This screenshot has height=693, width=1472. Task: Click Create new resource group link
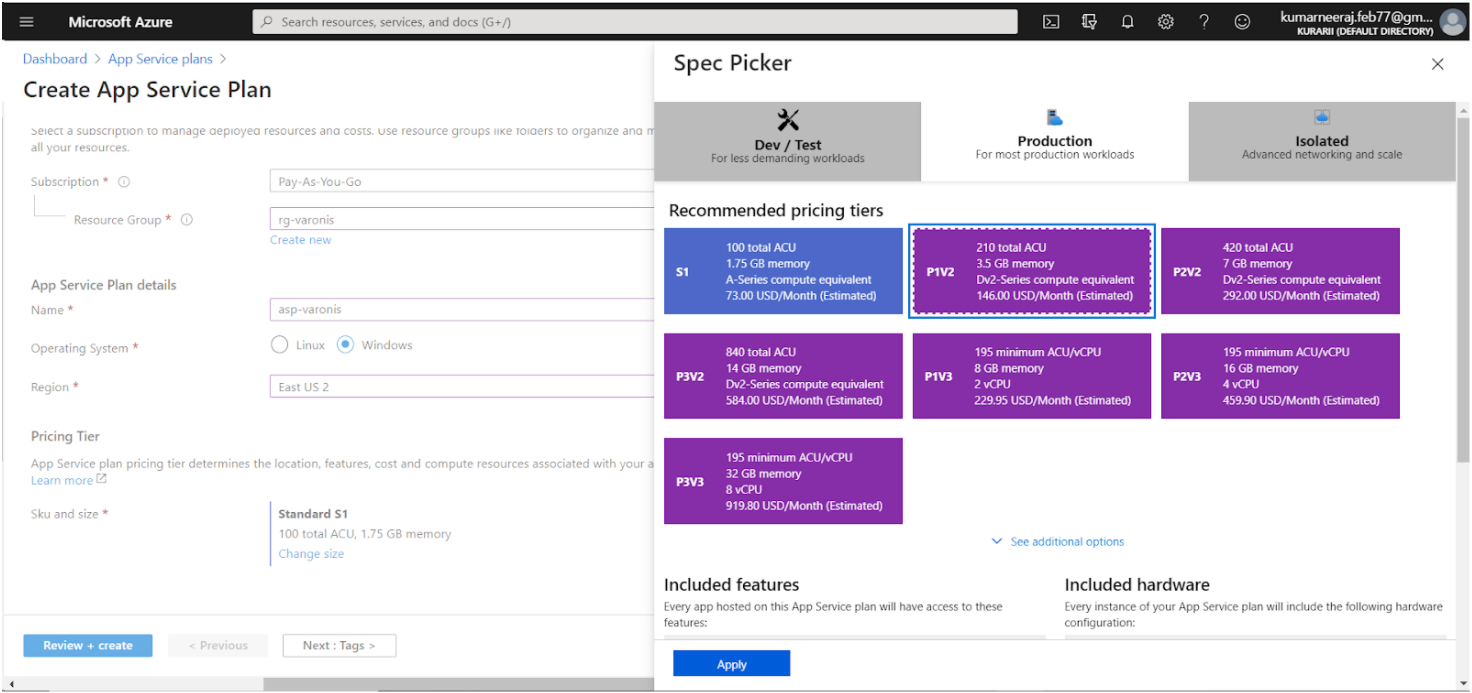click(x=300, y=240)
